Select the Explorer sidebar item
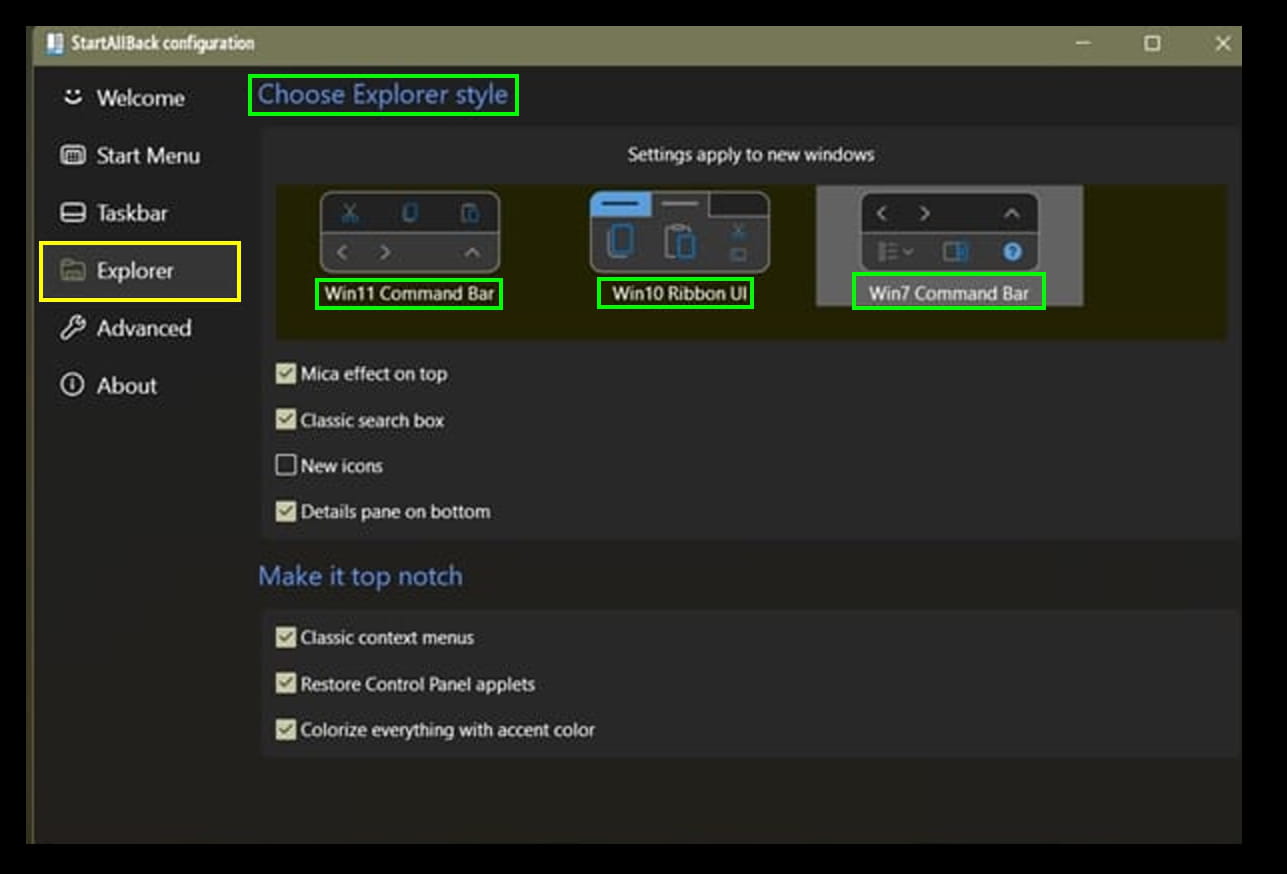 [140, 271]
